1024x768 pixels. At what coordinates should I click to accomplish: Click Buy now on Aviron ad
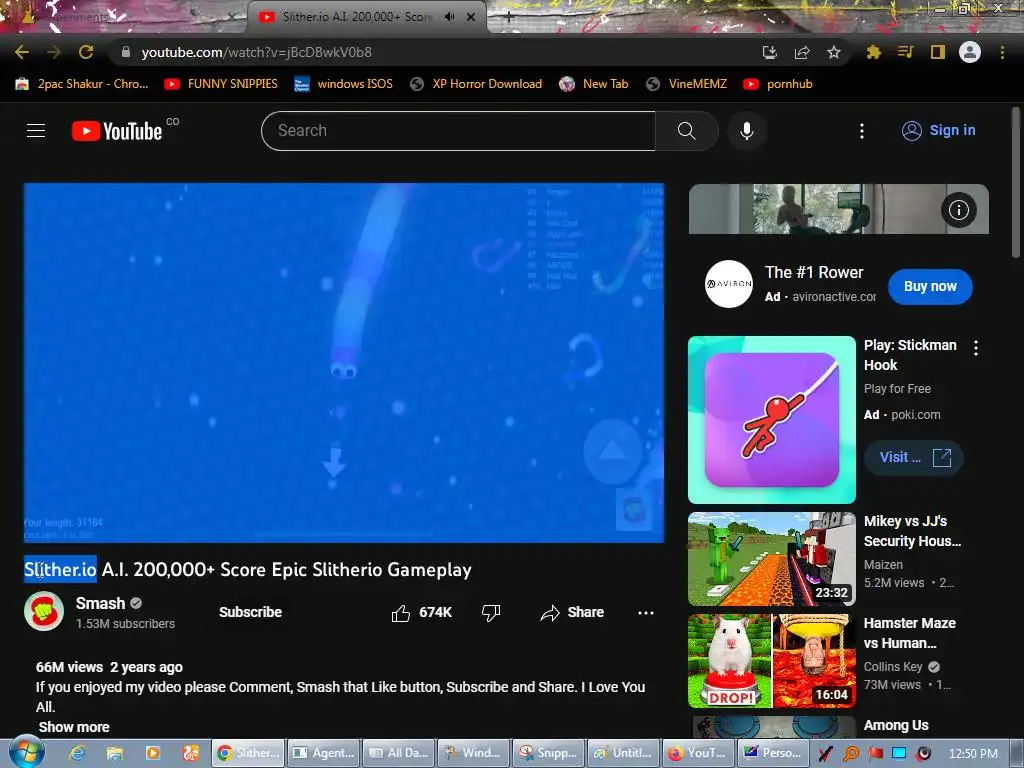[x=930, y=286]
